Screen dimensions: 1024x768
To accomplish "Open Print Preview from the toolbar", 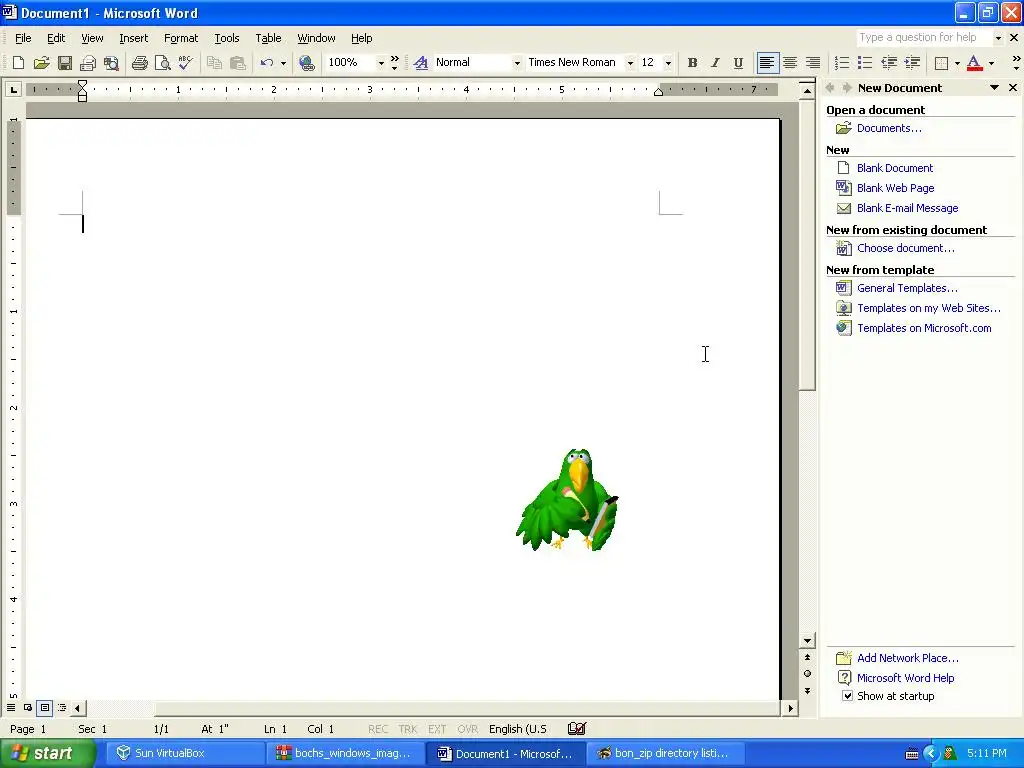I will [163, 63].
